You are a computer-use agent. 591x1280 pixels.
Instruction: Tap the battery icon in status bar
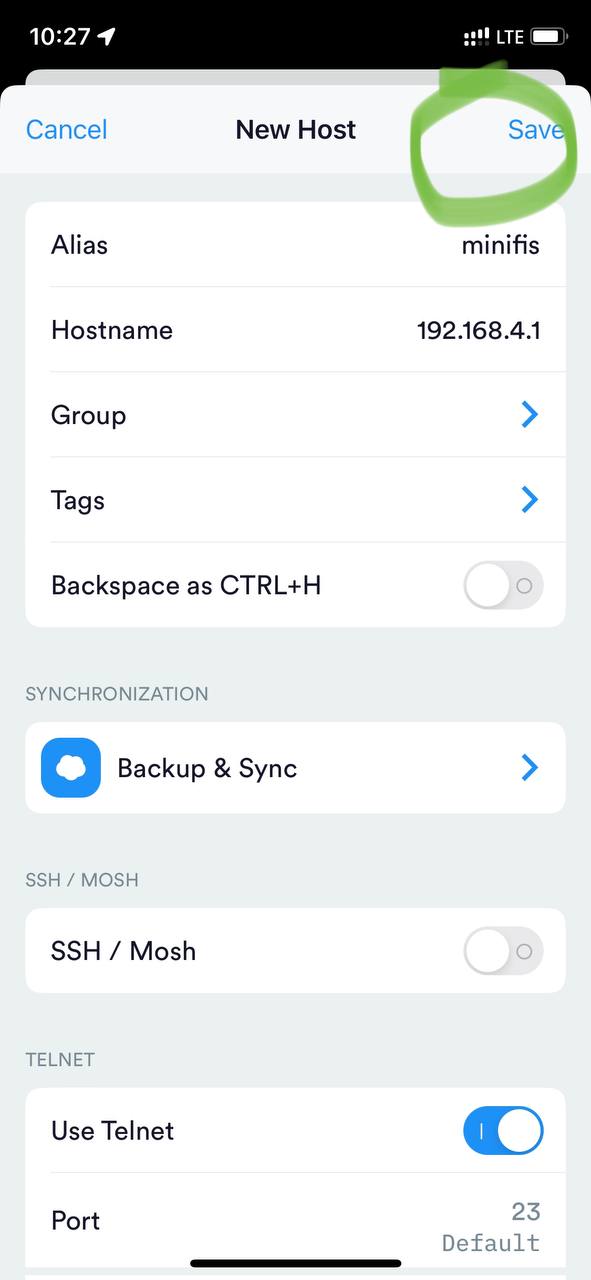tap(548, 37)
